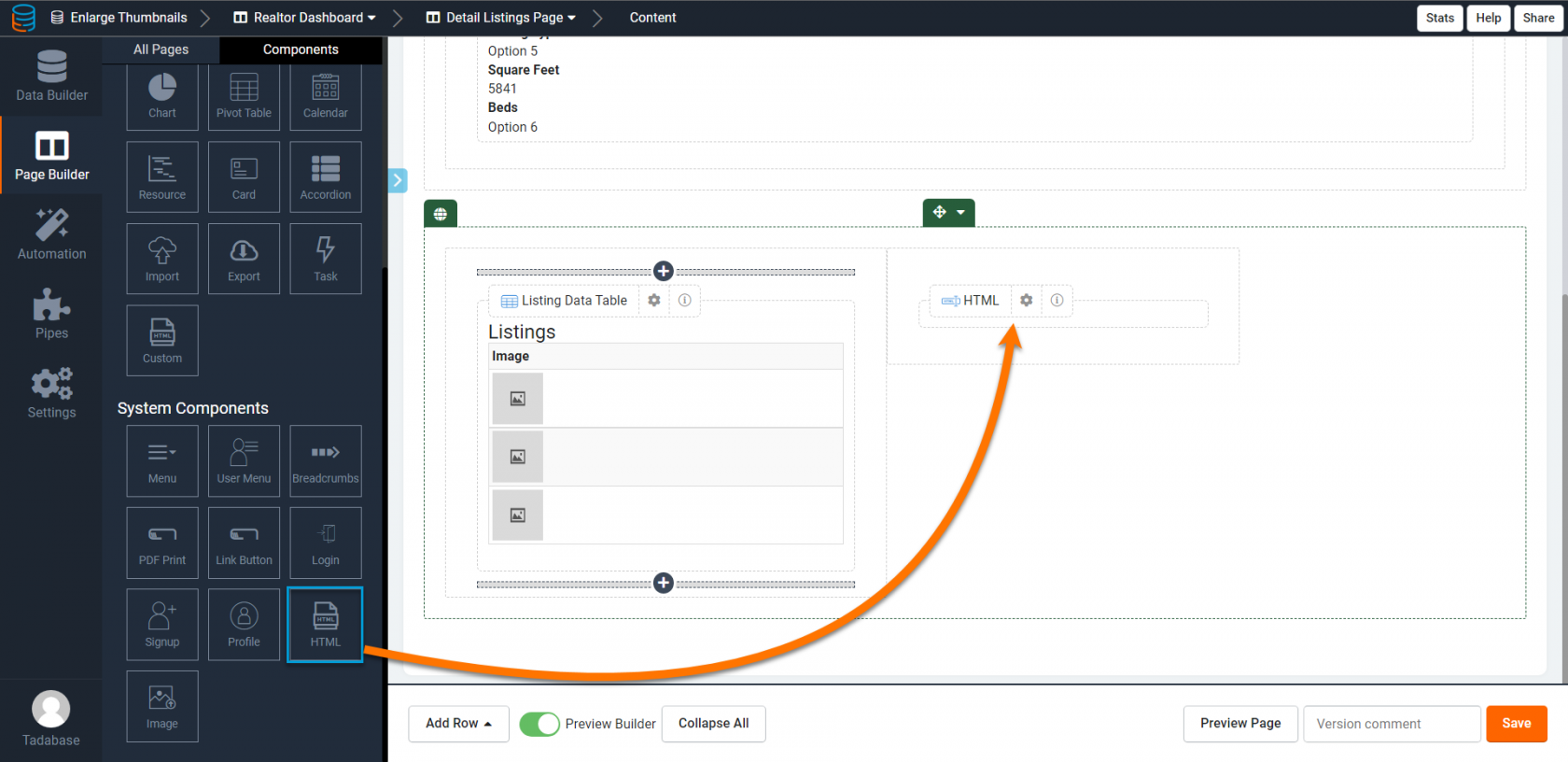
Task: Add component above Listing Data Table
Action: (x=664, y=271)
